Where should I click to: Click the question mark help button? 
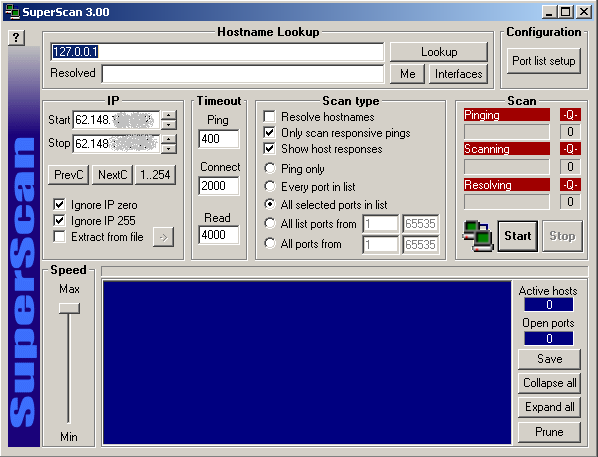tap(16, 38)
